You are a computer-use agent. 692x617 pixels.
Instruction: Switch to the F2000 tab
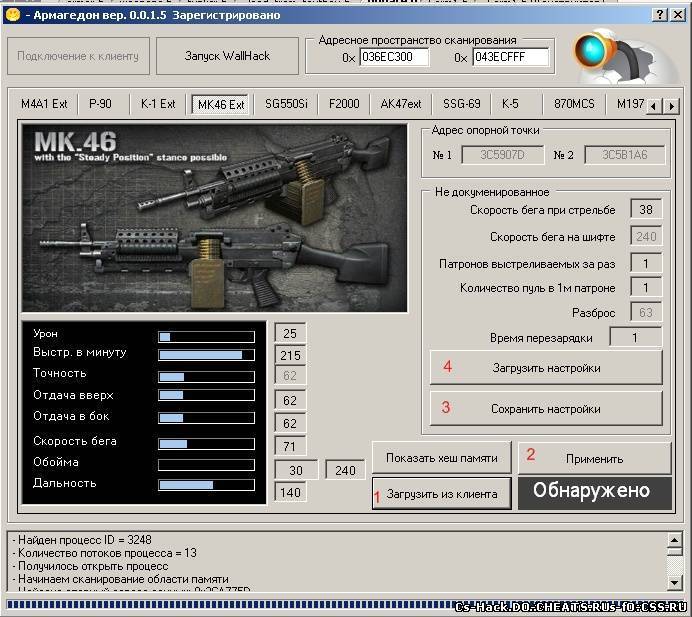[x=344, y=104]
